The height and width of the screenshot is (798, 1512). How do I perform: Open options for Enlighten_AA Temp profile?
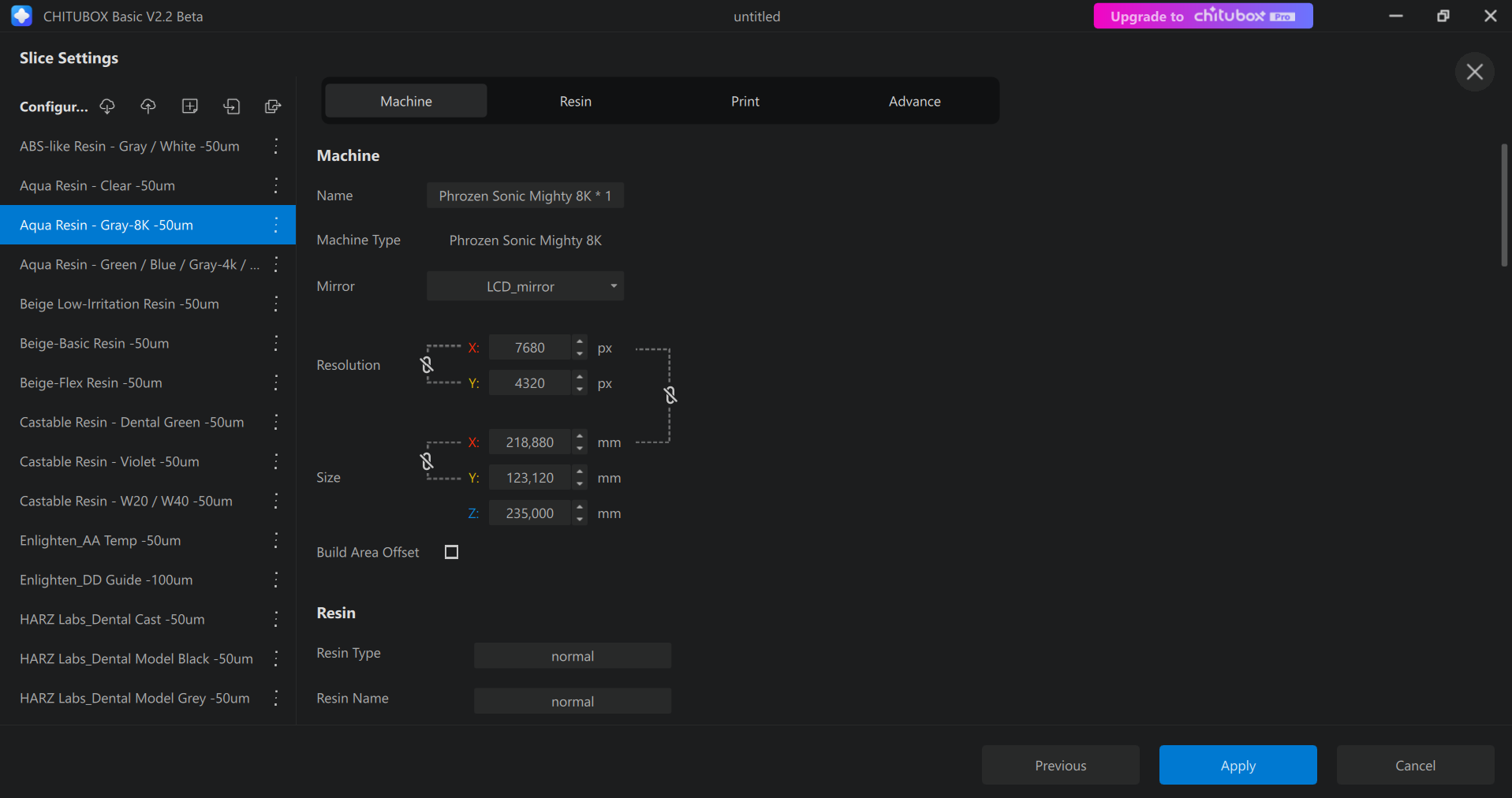pos(276,540)
